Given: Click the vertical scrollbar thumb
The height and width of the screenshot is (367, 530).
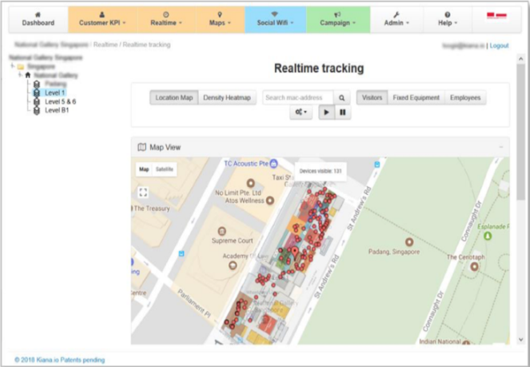Looking at the screenshot, I should pyautogui.click(x=521, y=132).
